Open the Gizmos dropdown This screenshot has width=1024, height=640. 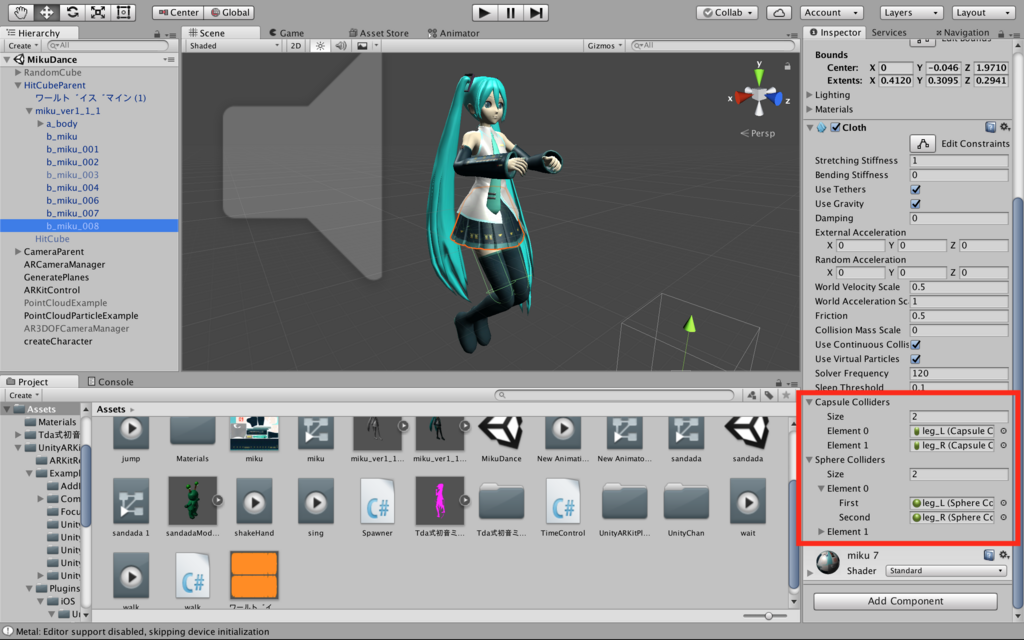point(605,46)
